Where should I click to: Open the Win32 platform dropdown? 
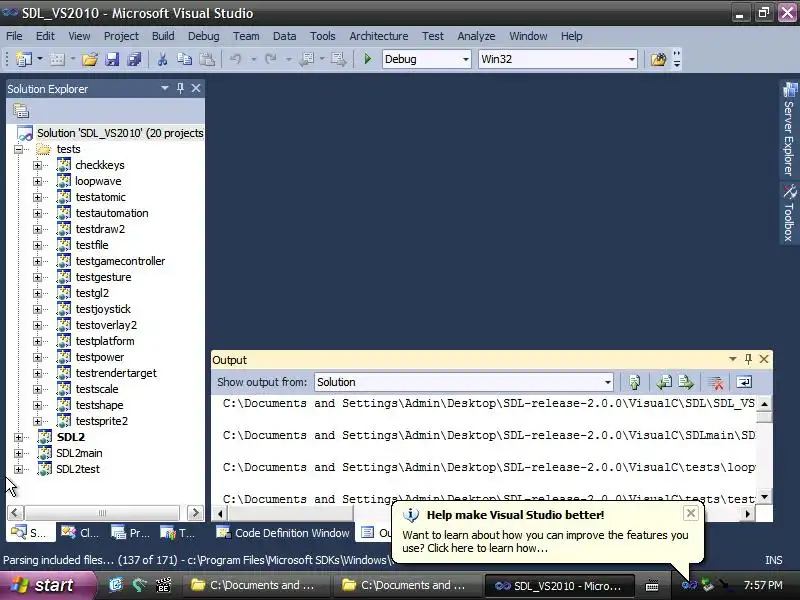click(632, 59)
